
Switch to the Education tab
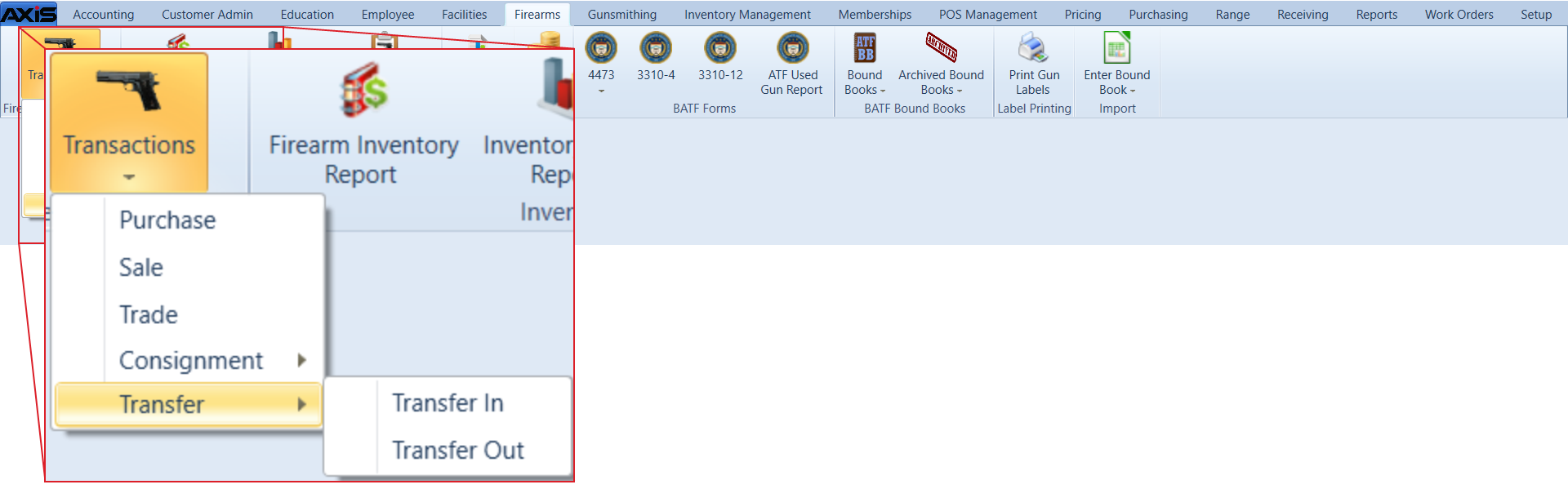point(307,14)
